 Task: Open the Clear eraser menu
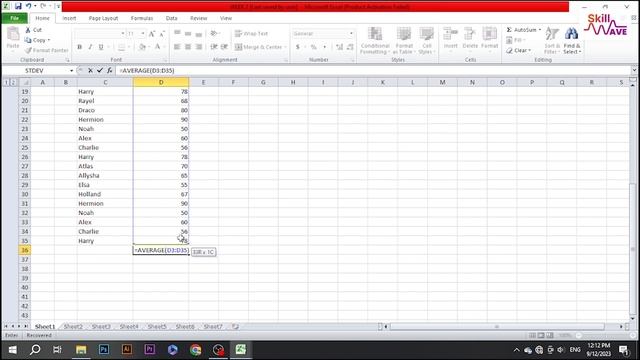tap(518, 51)
